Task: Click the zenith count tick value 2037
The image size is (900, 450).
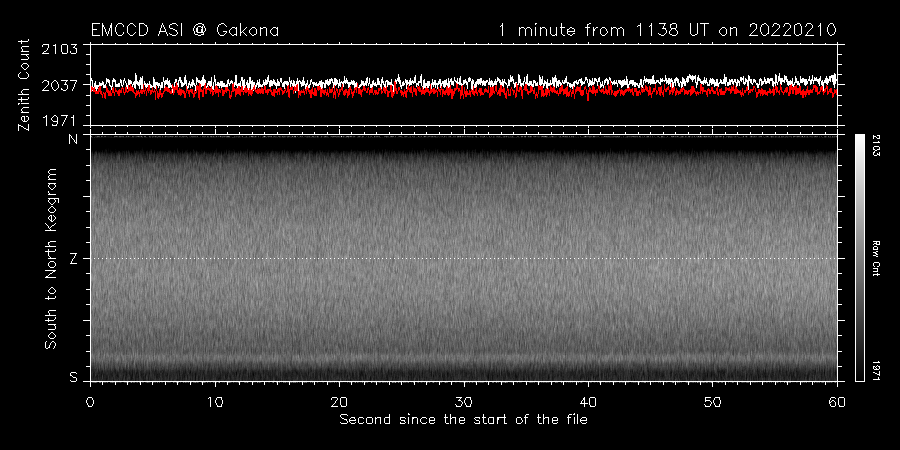Action: 60,86
